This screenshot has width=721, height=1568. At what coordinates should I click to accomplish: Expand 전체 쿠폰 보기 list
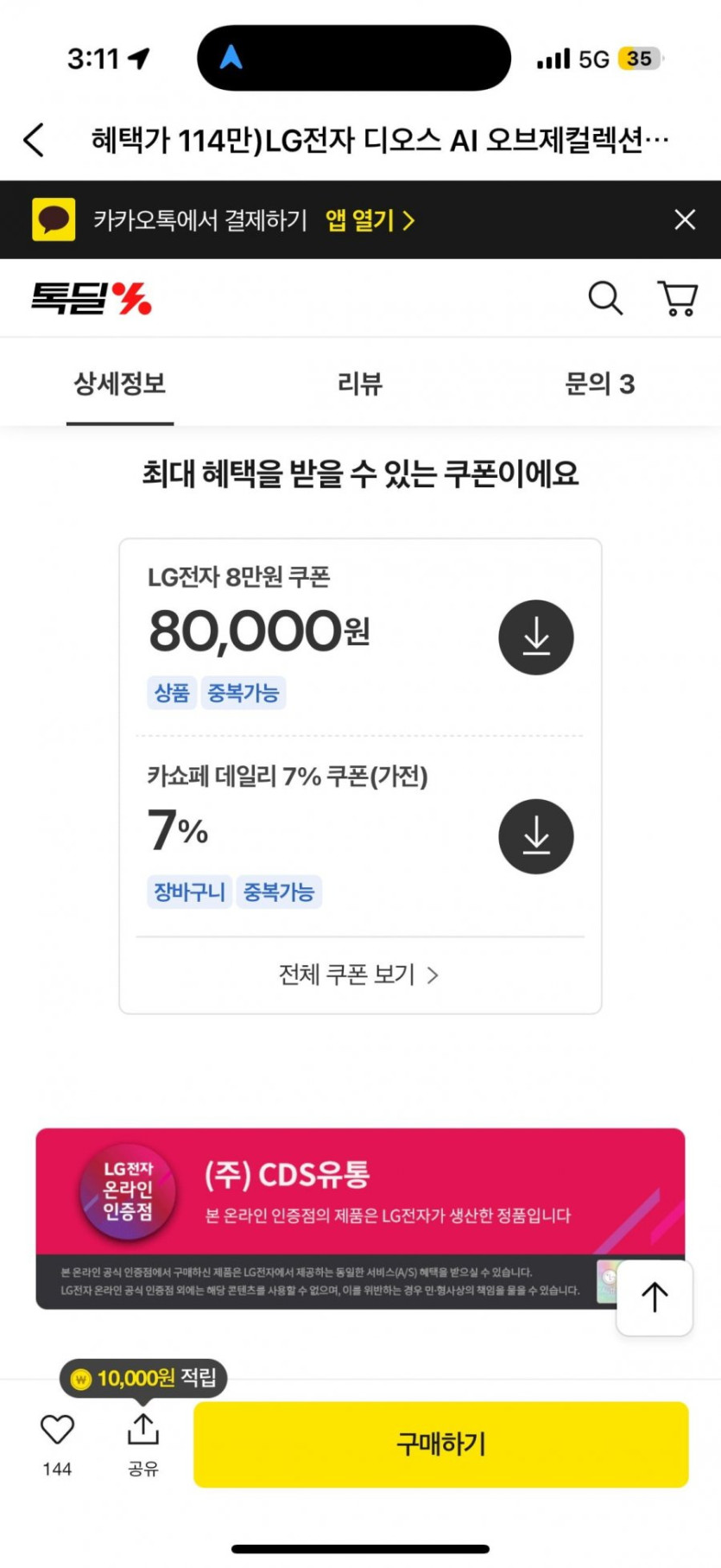pos(359,975)
